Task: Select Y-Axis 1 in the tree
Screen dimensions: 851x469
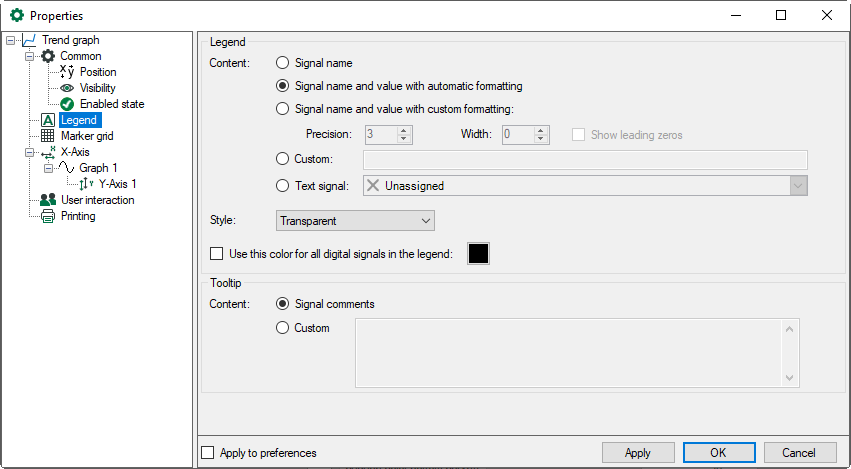Action: pyautogui.click(x=117, y=184)
